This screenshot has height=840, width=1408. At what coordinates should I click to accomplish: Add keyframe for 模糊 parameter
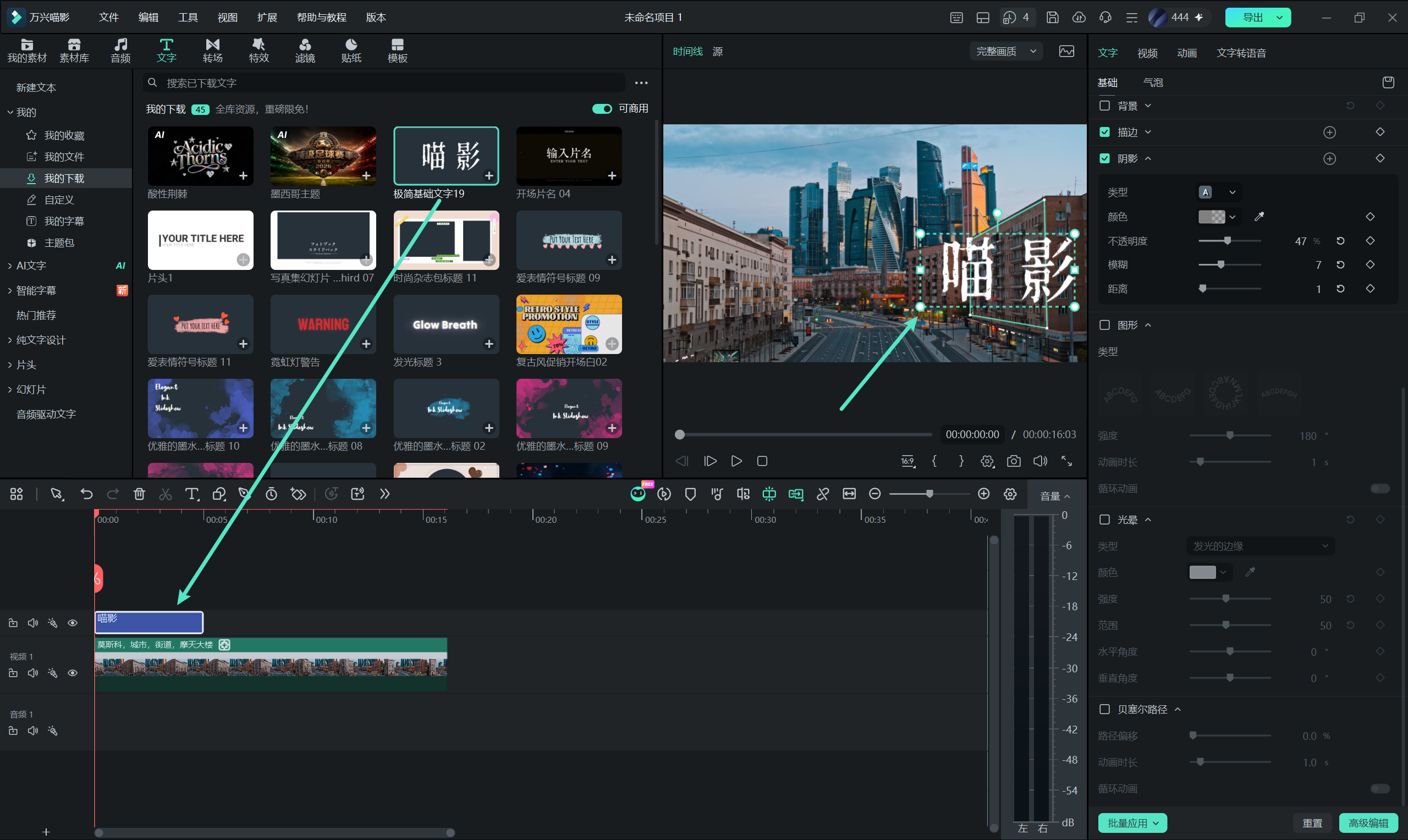pyautogui.click(x=1370, y=265)
